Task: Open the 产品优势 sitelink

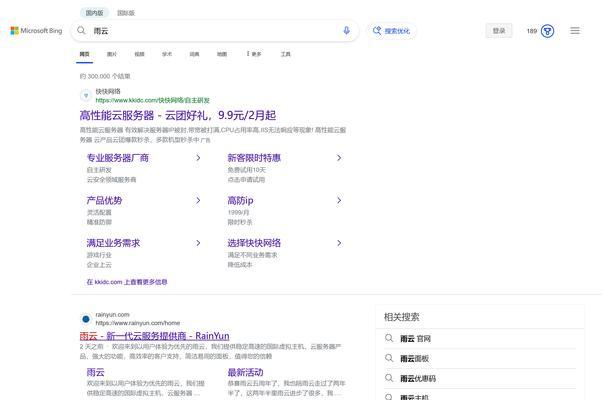Action: click(104, 200)
